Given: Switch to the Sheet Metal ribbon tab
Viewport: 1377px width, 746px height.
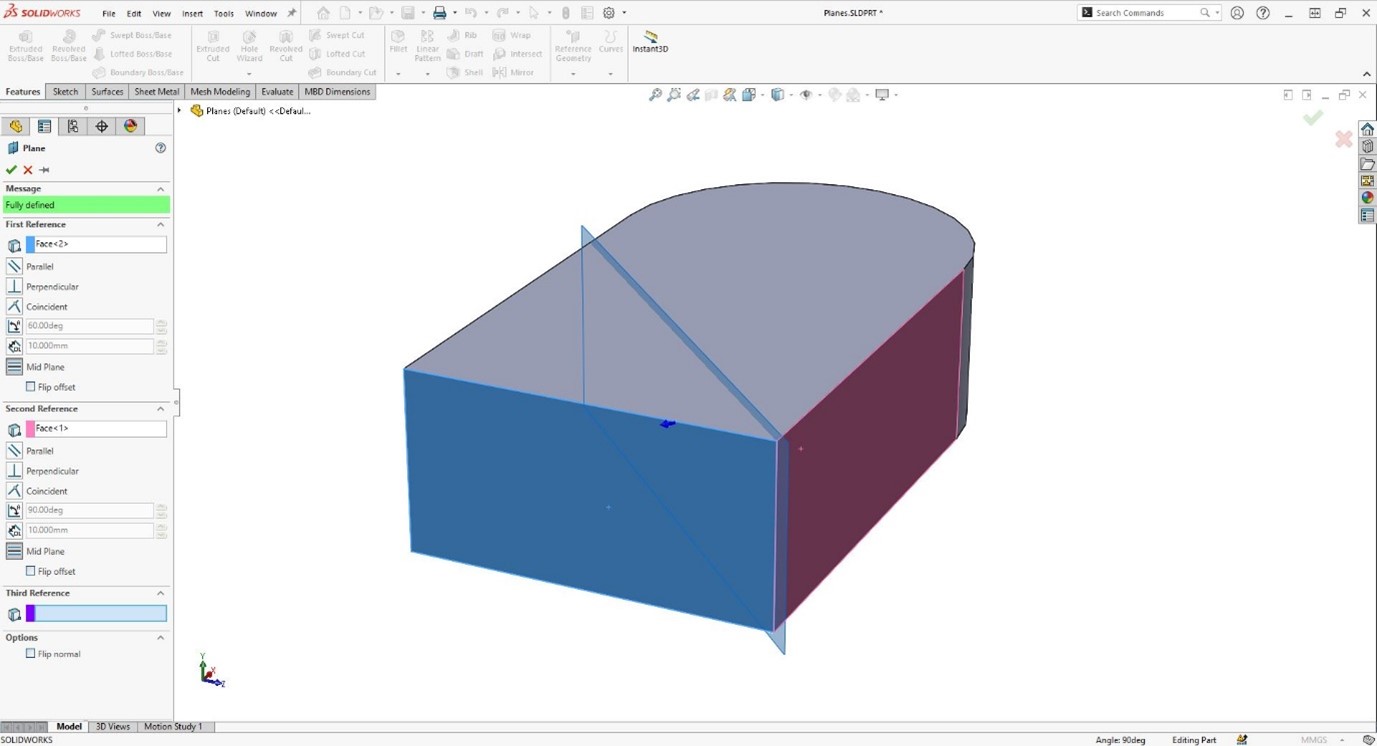Looking at the screenshot, I should (x=156, y=91).
